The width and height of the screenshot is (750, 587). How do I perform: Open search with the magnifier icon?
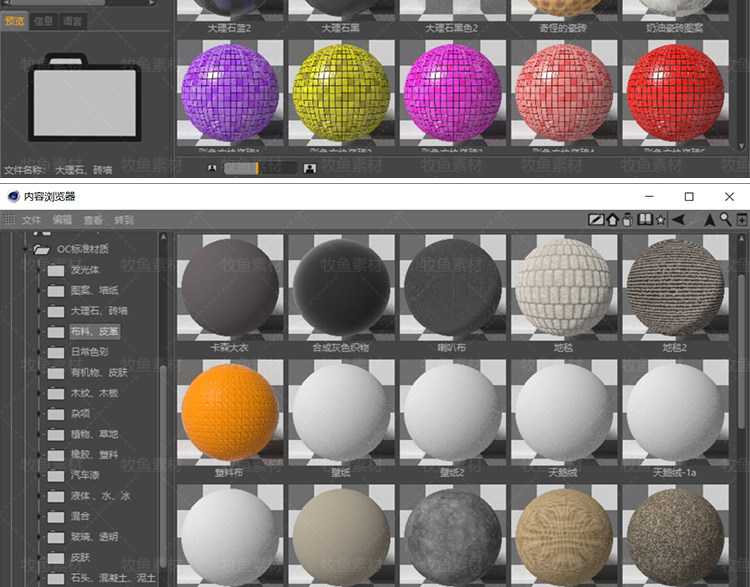pyautogui.click(x=726, y=220)
